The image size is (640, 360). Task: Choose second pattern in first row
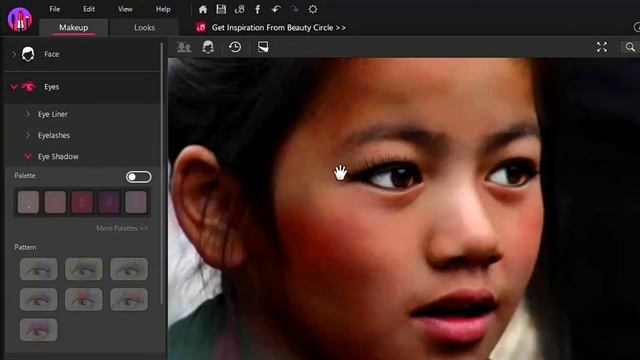click(84, 269)
